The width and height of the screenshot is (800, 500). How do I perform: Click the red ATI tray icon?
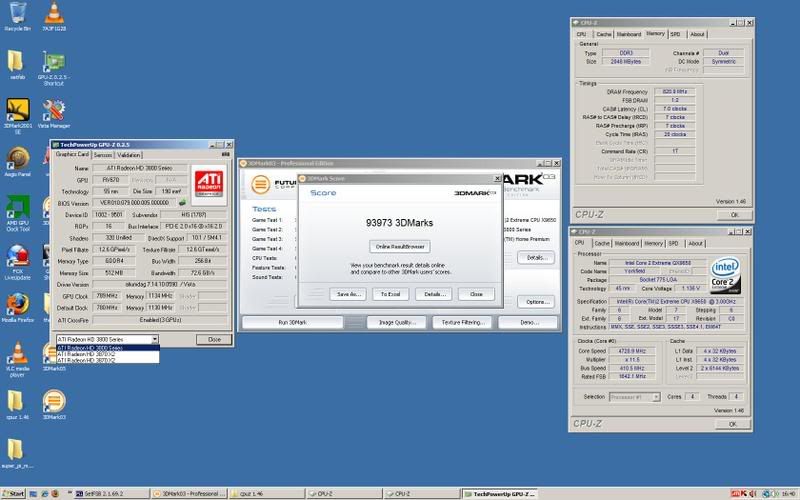tap(735, 494)
